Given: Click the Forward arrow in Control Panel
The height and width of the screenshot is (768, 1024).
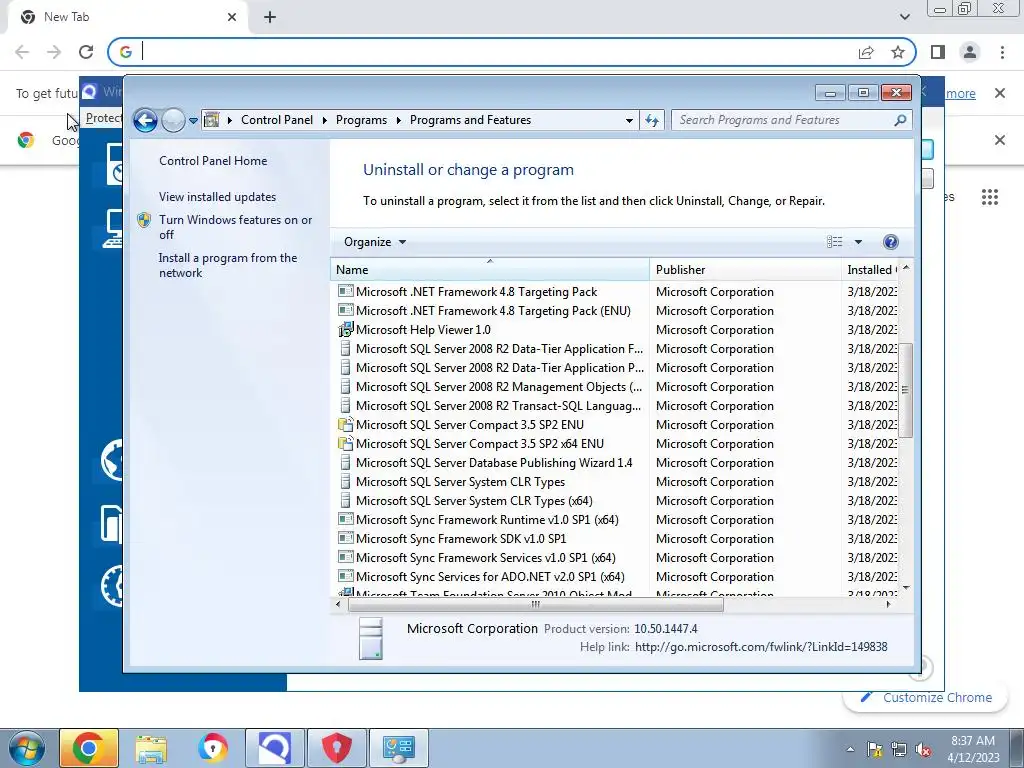Looking at the screenshot, I should (x=173, y=120).
